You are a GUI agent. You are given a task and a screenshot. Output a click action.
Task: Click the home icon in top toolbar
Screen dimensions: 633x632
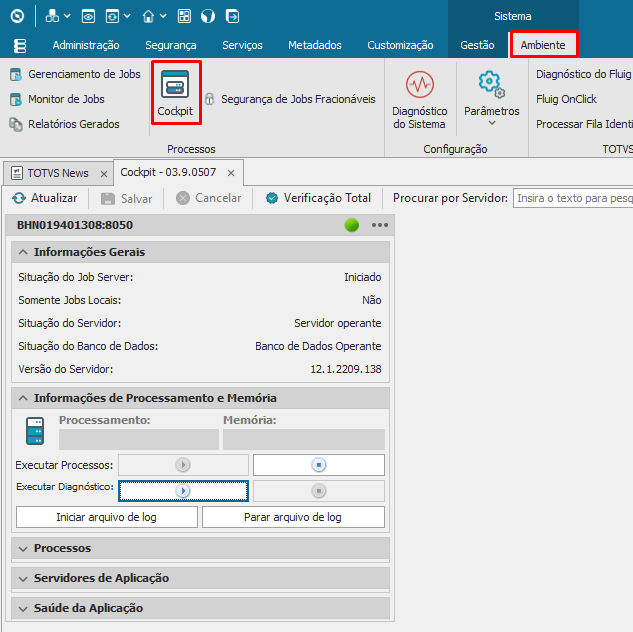[x=148, y=16]
